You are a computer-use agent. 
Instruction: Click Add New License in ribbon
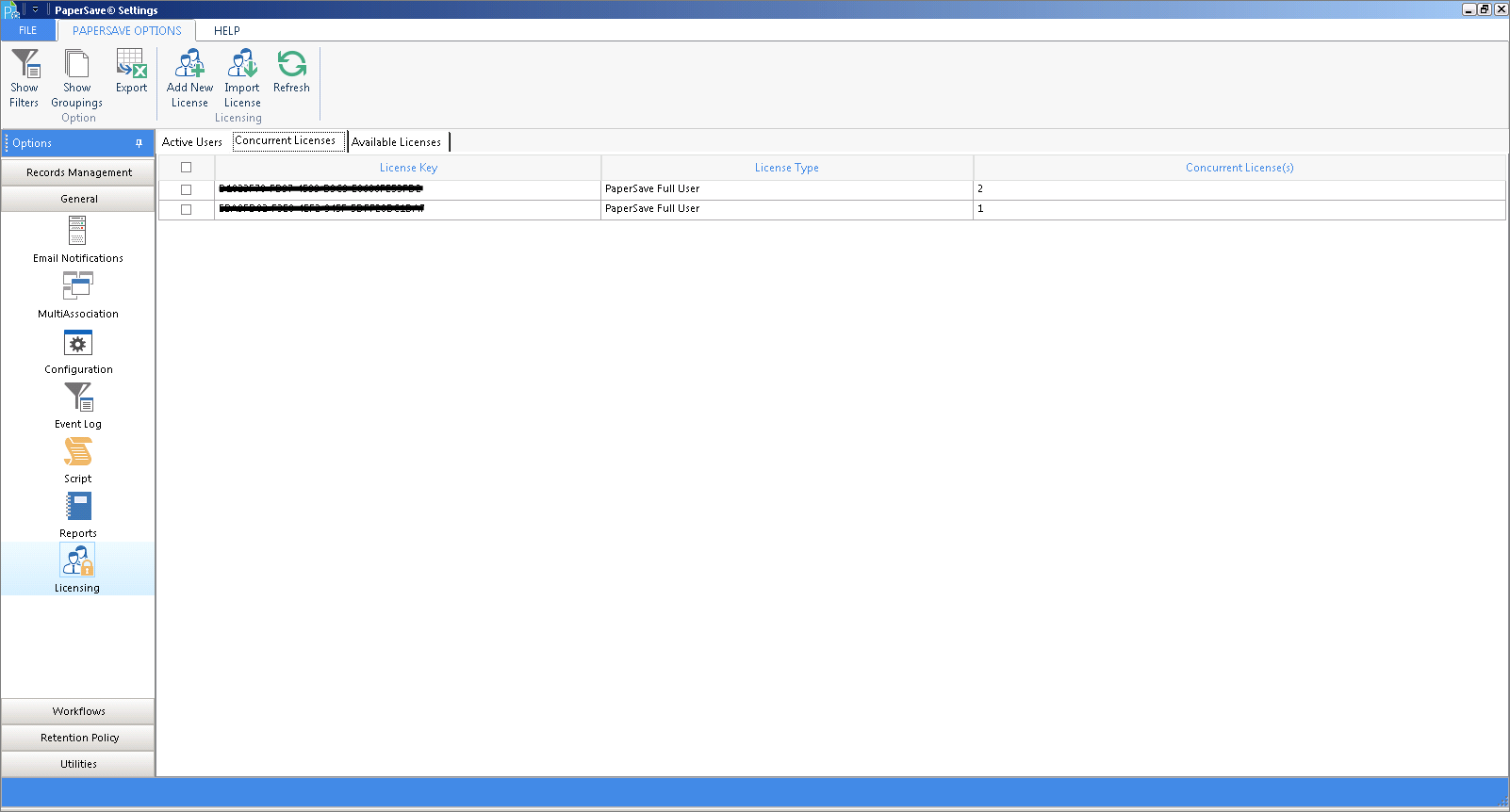[189, 65]
